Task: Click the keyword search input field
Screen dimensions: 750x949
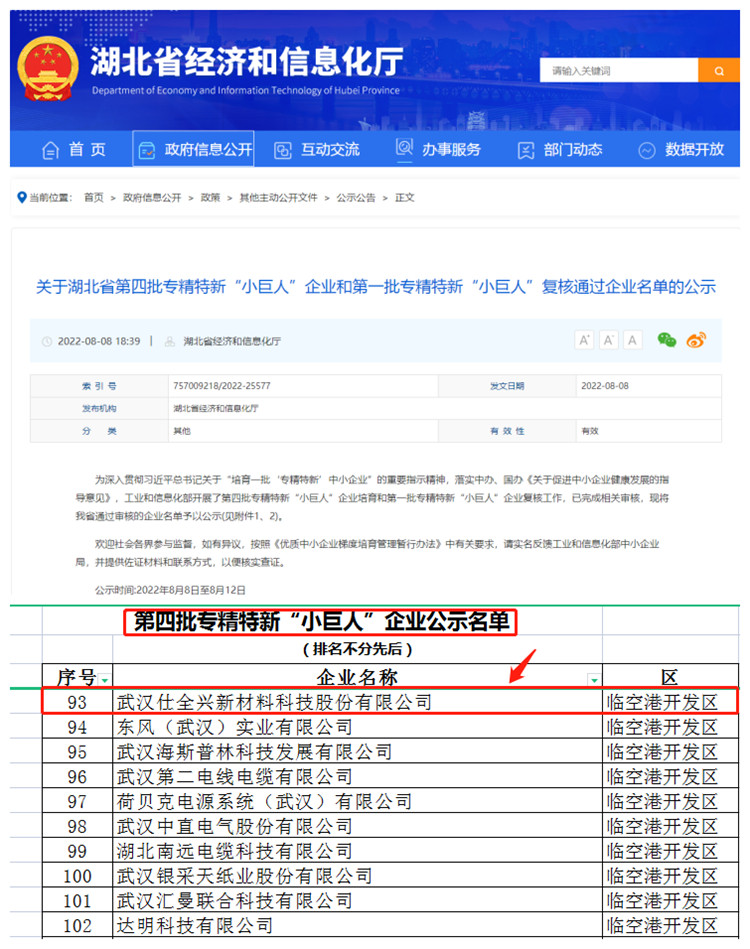Action: pyautogui.click(x=618, y=71)
